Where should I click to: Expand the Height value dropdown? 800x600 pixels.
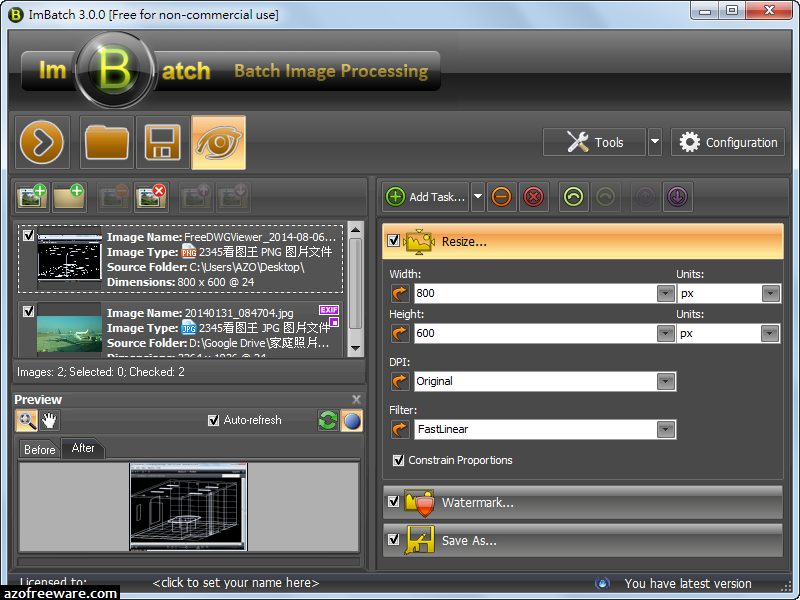[665, 333]
